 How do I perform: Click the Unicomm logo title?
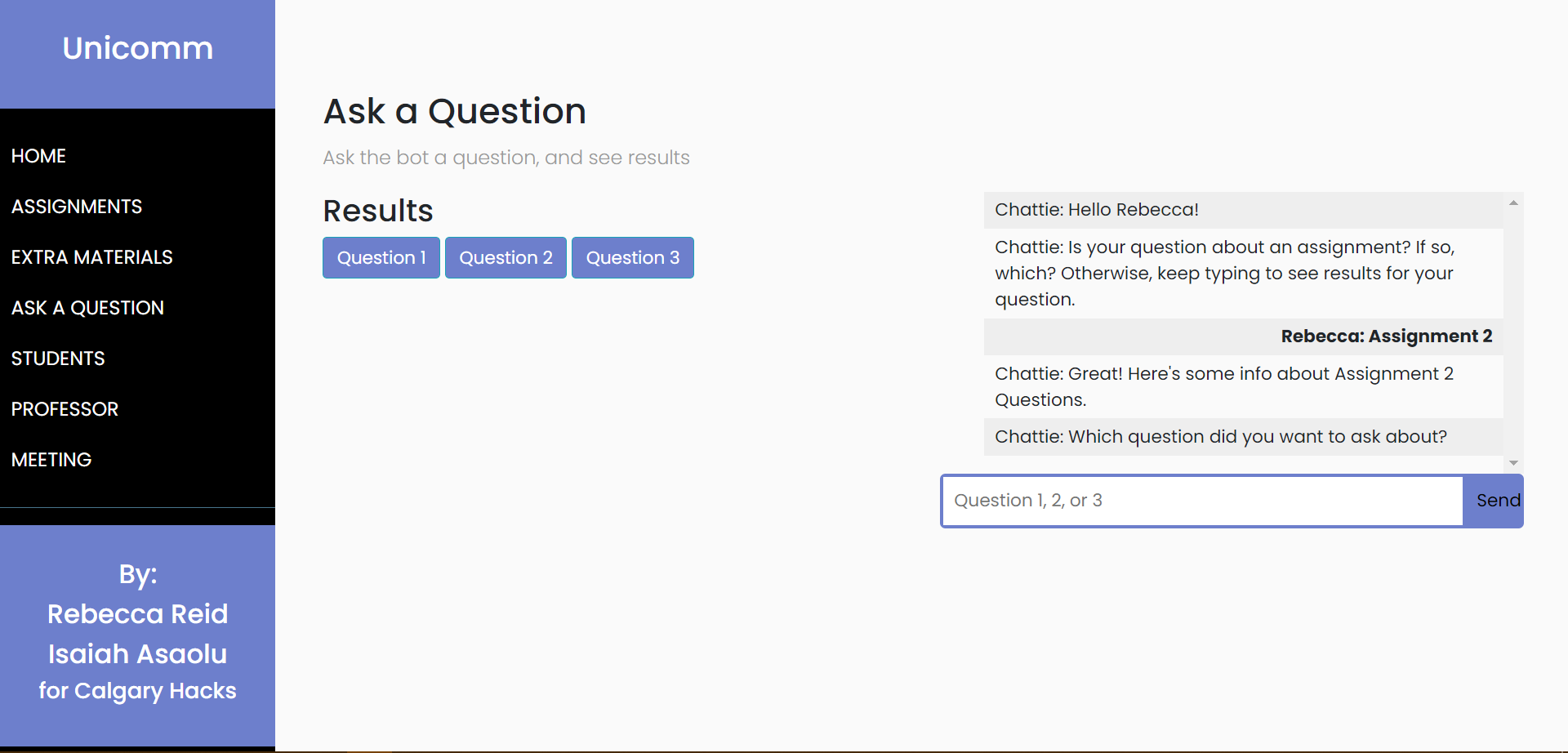tap(137, 48)
